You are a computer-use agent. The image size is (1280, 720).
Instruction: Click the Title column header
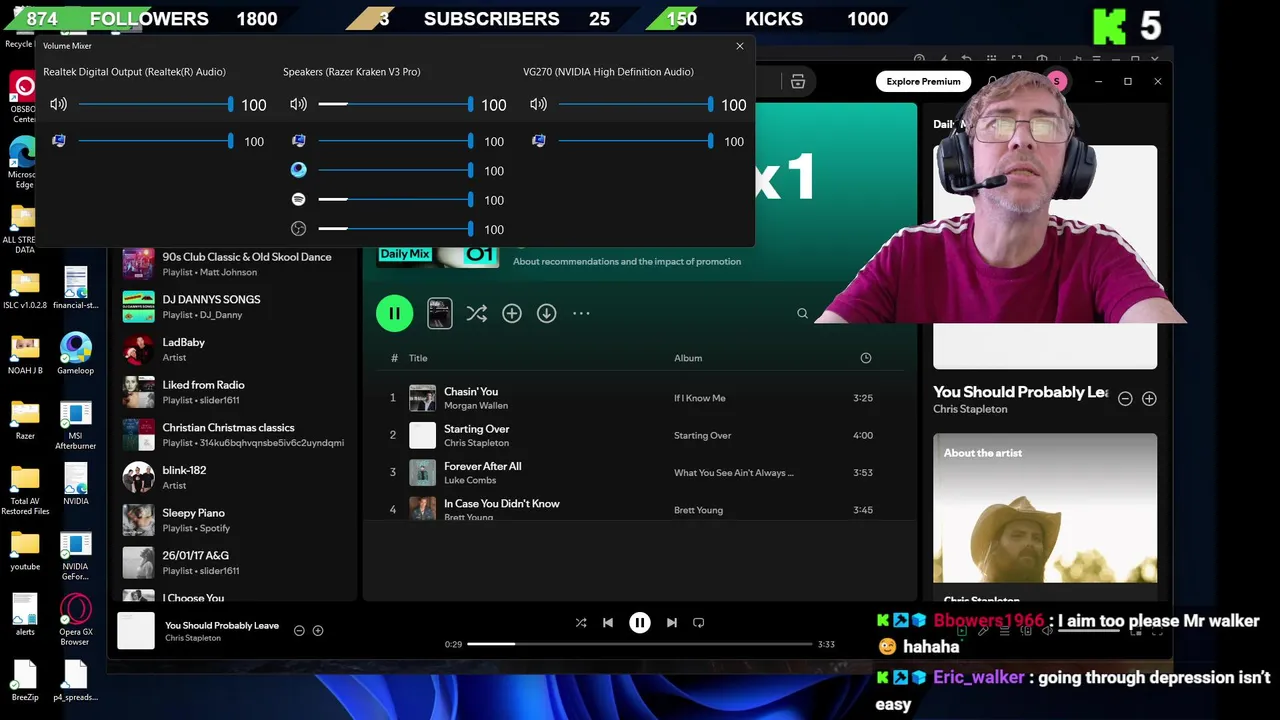(x=418, y=358)
